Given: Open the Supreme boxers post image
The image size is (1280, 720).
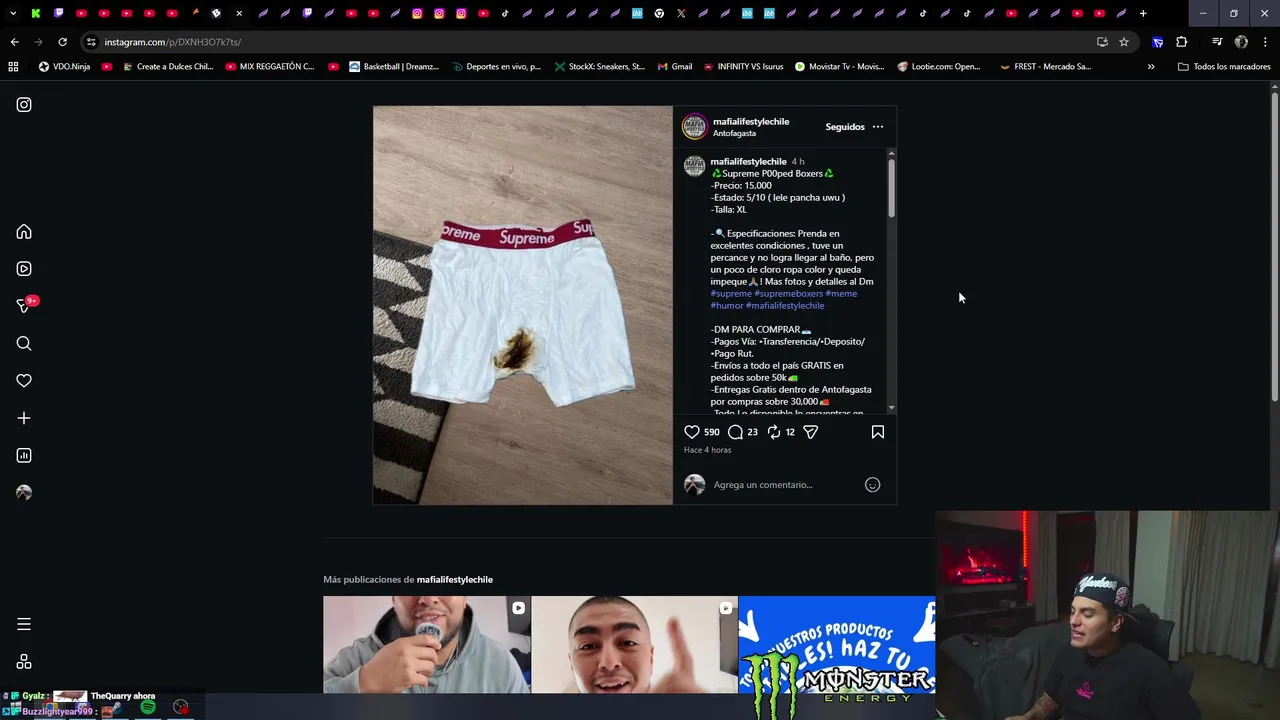Looking at the screenshot, I should tap(523, 305).
